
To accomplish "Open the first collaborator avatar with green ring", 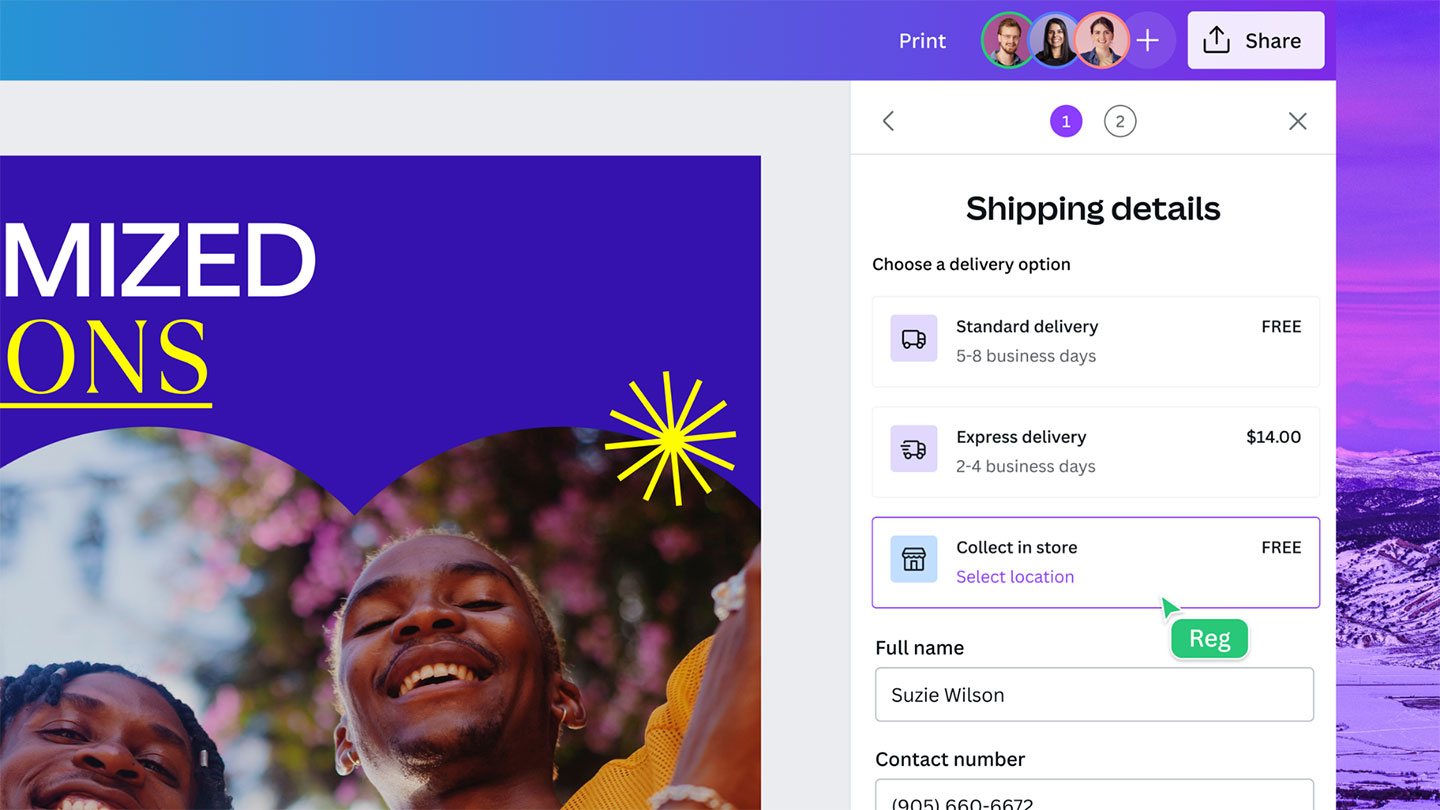I will (1006, 41).
